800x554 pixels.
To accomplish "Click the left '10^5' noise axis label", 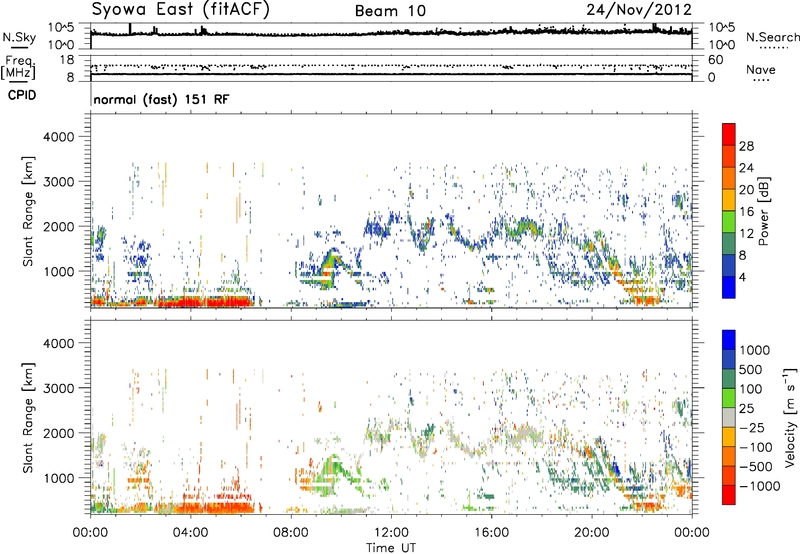I will 61,27.
